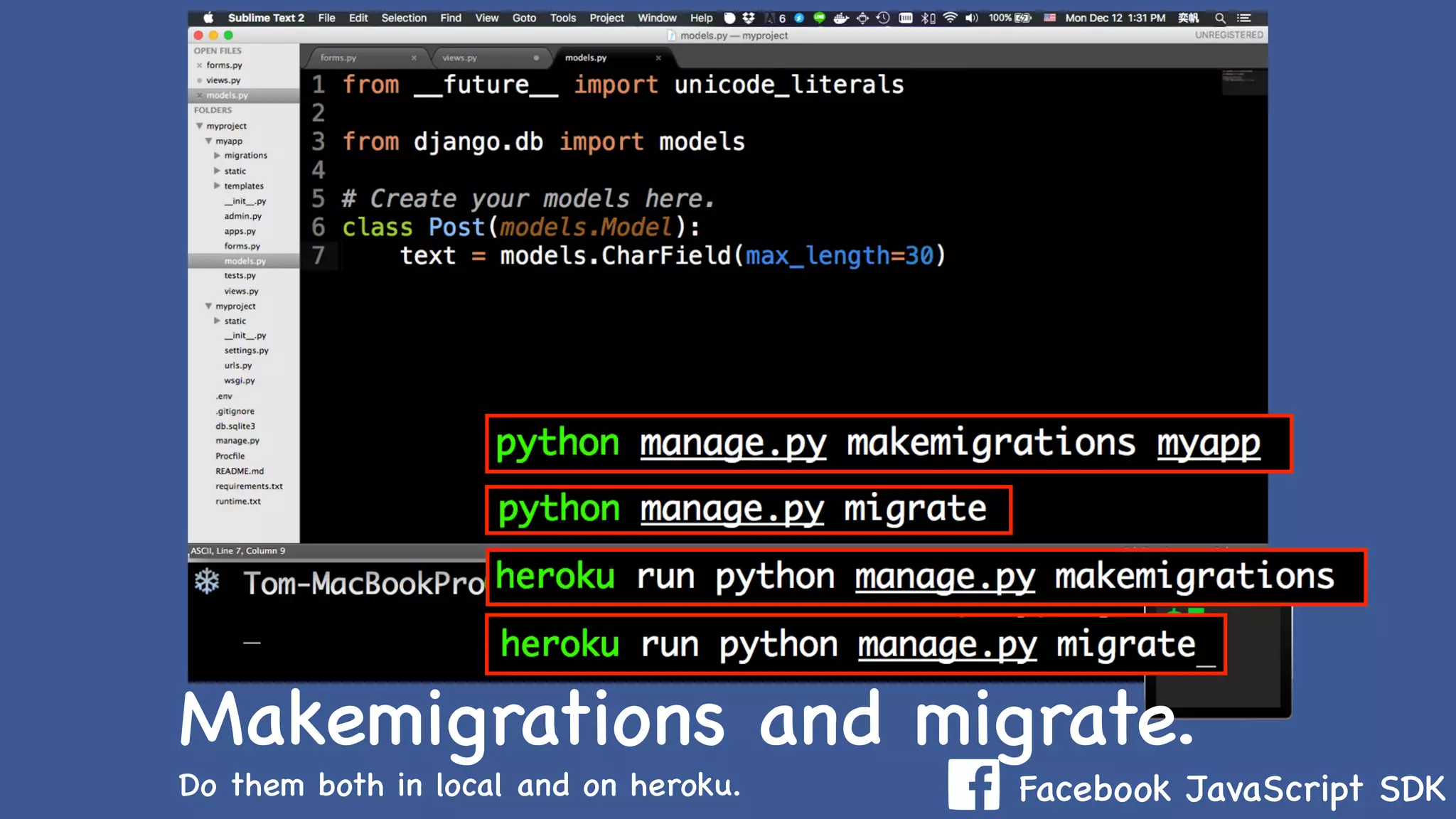Viewport: 1456px width, 819px height.
Task: Click the rectangular memory-chip menu bar icon
Action: tap(905, 18)
